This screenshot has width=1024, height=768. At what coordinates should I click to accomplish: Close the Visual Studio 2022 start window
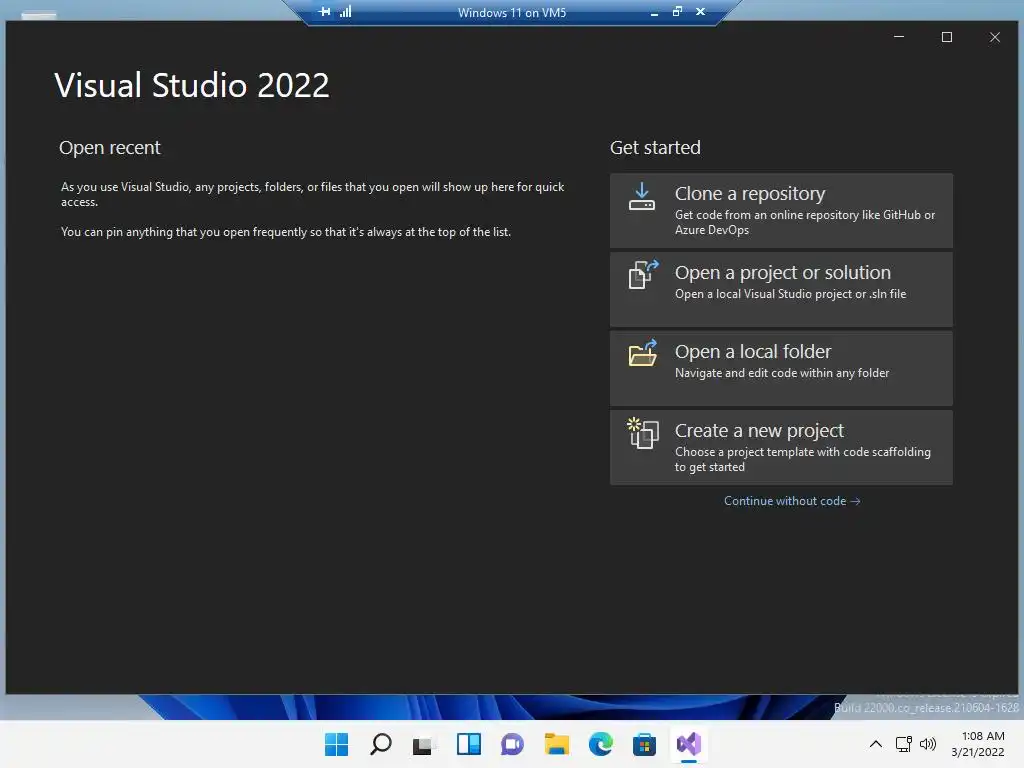point(995,37)
